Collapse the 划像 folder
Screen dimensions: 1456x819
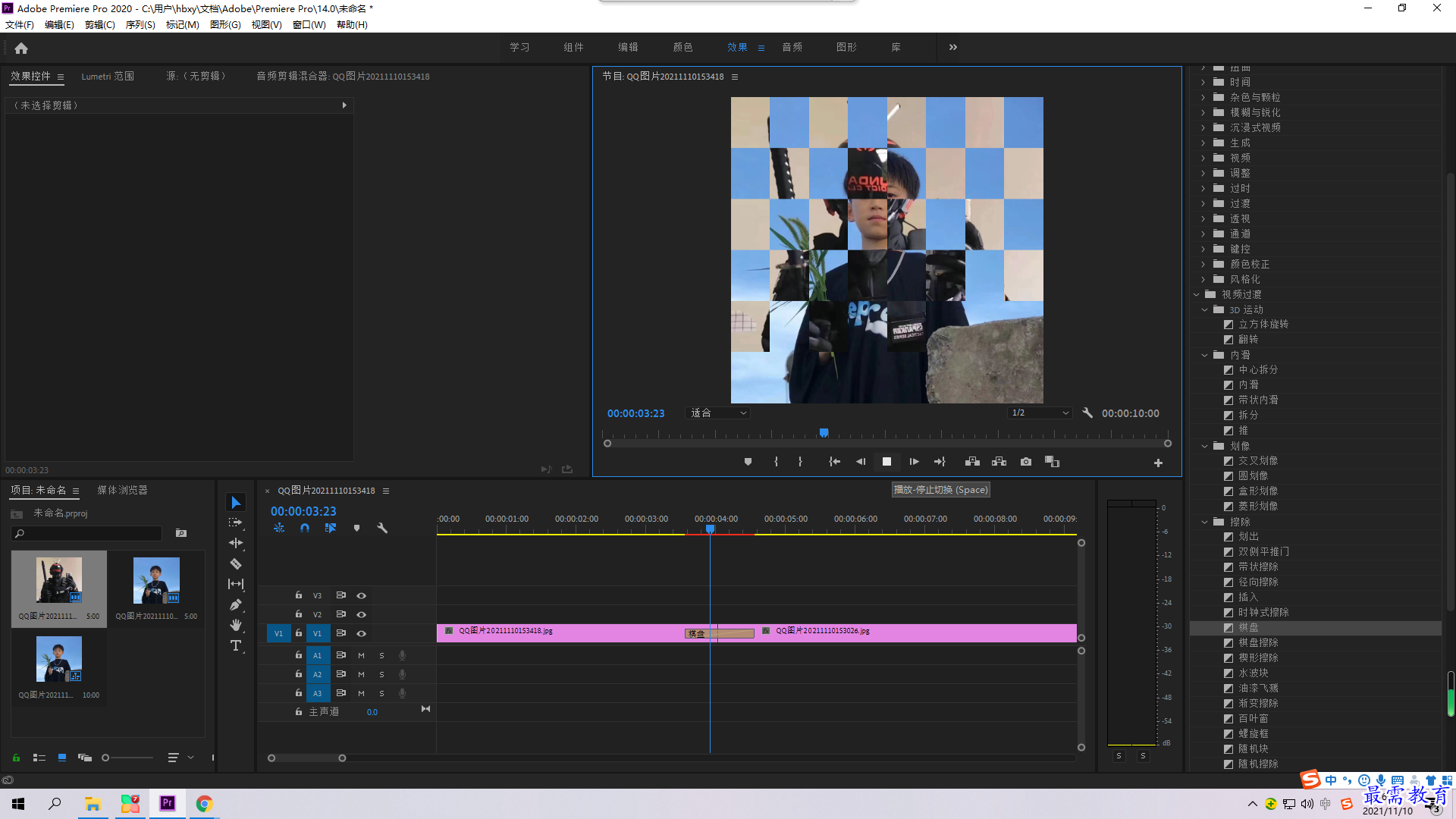pyautogui.click(x=1204, y=446)
